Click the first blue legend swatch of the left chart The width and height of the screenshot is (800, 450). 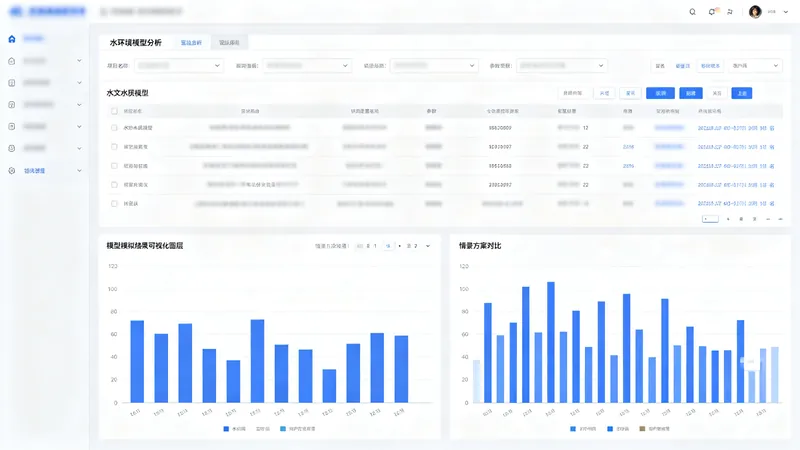click(226, 429)
